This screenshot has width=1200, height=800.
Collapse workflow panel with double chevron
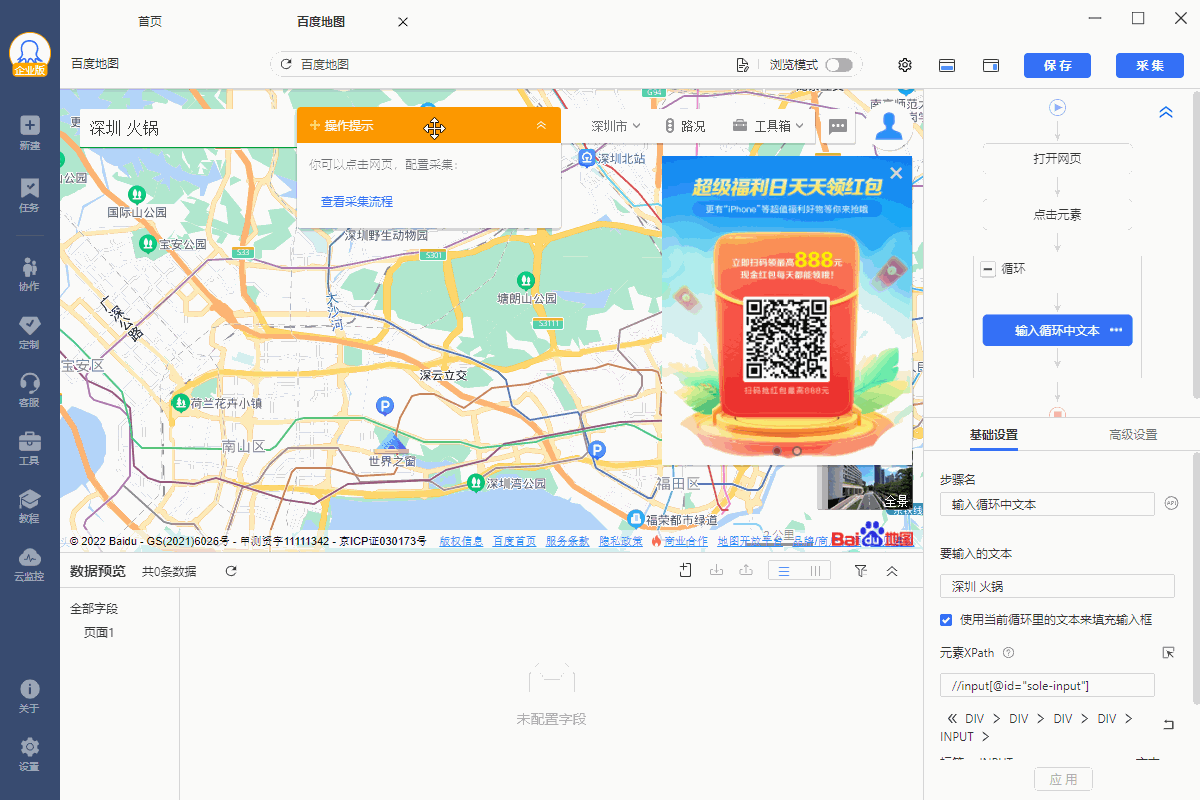click(x=1165, y=112)
